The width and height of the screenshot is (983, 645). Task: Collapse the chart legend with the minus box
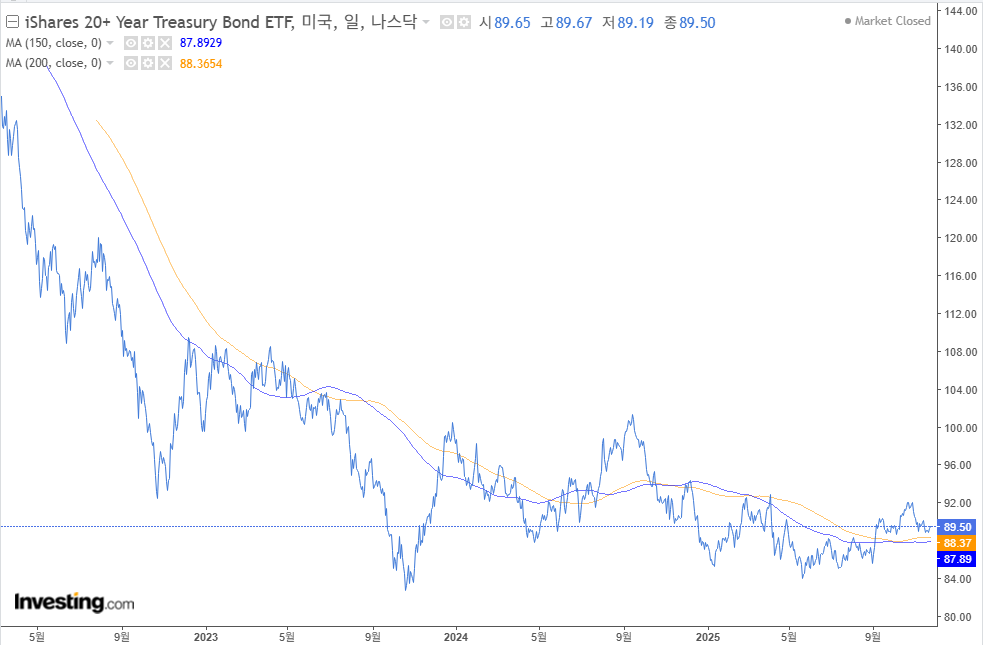click(12, 23)
